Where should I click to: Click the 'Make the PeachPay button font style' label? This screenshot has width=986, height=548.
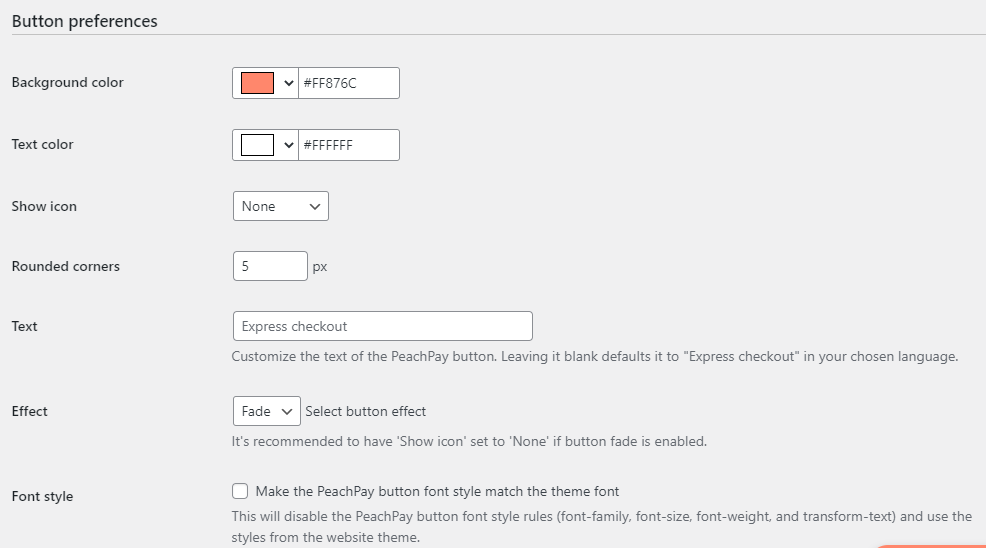tap(437, 491)
